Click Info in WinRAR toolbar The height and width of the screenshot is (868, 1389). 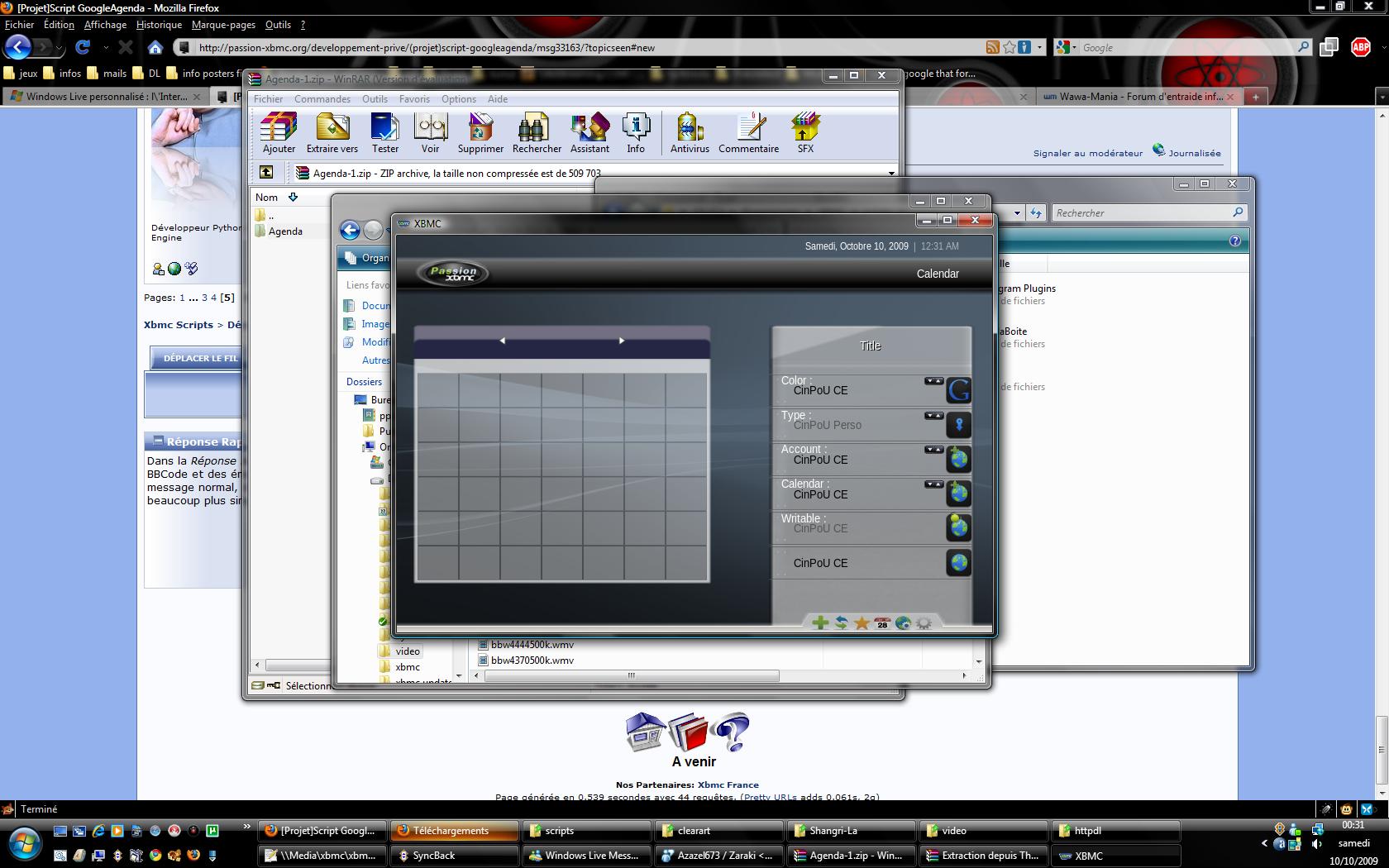click(636, 133)
